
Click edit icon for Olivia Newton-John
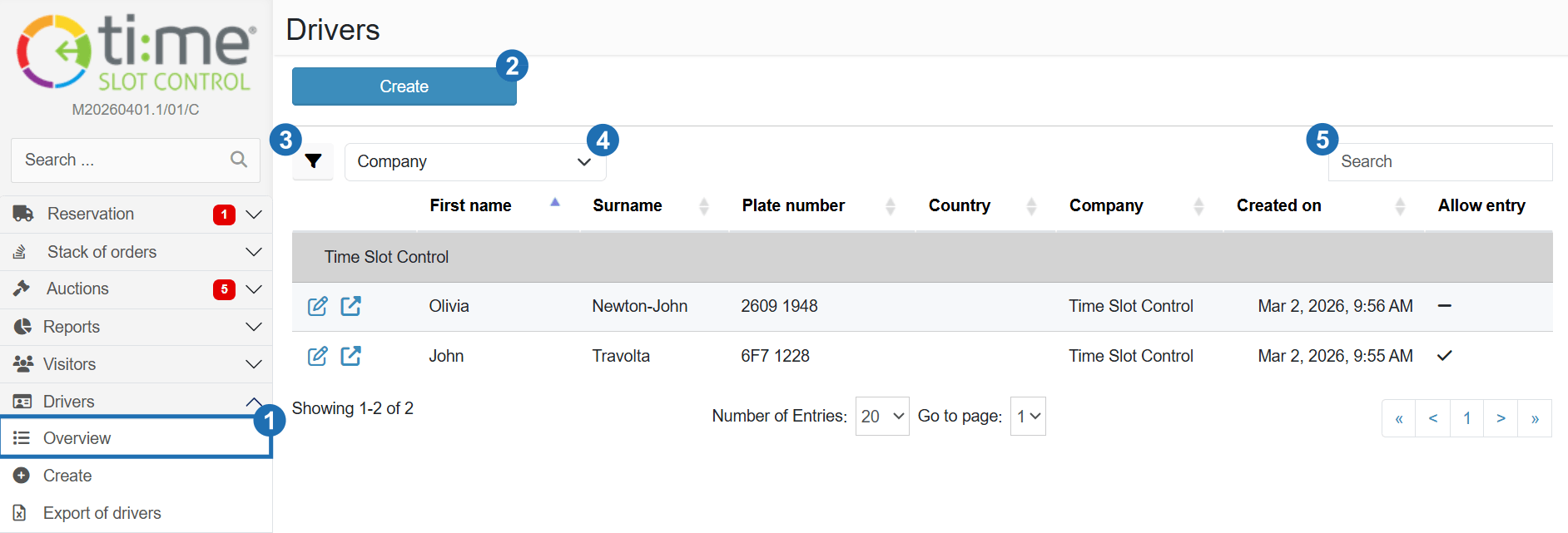coord(317,306)
